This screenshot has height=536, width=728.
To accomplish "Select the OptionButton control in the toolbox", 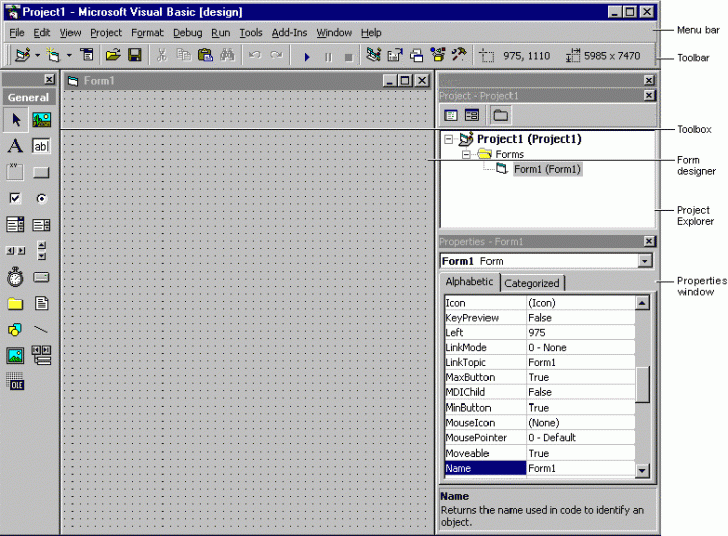I will [x=42, y=198].
